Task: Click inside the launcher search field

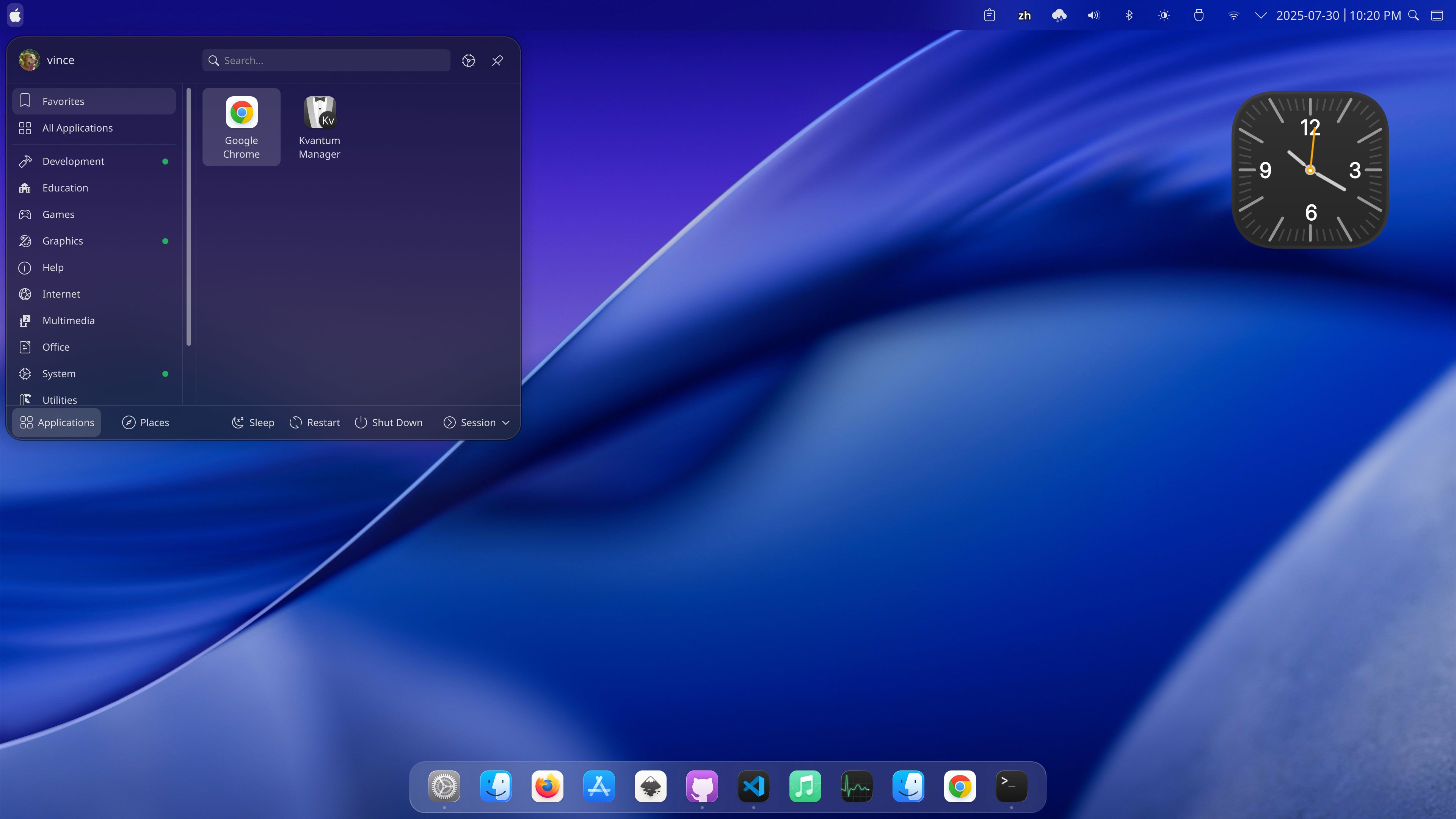Action: (326, 61)
